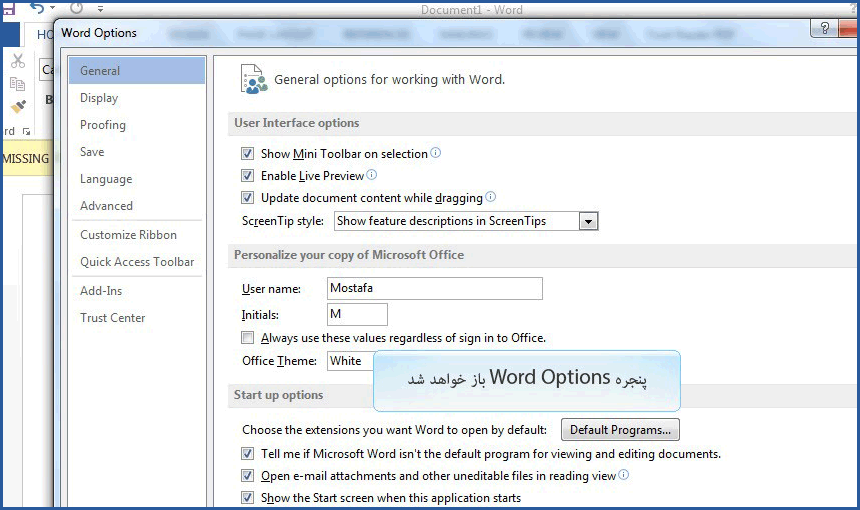The image size is (860, 510).
Task: Toggle Tell me if Word isn't default program
Action: pos(247,454)
